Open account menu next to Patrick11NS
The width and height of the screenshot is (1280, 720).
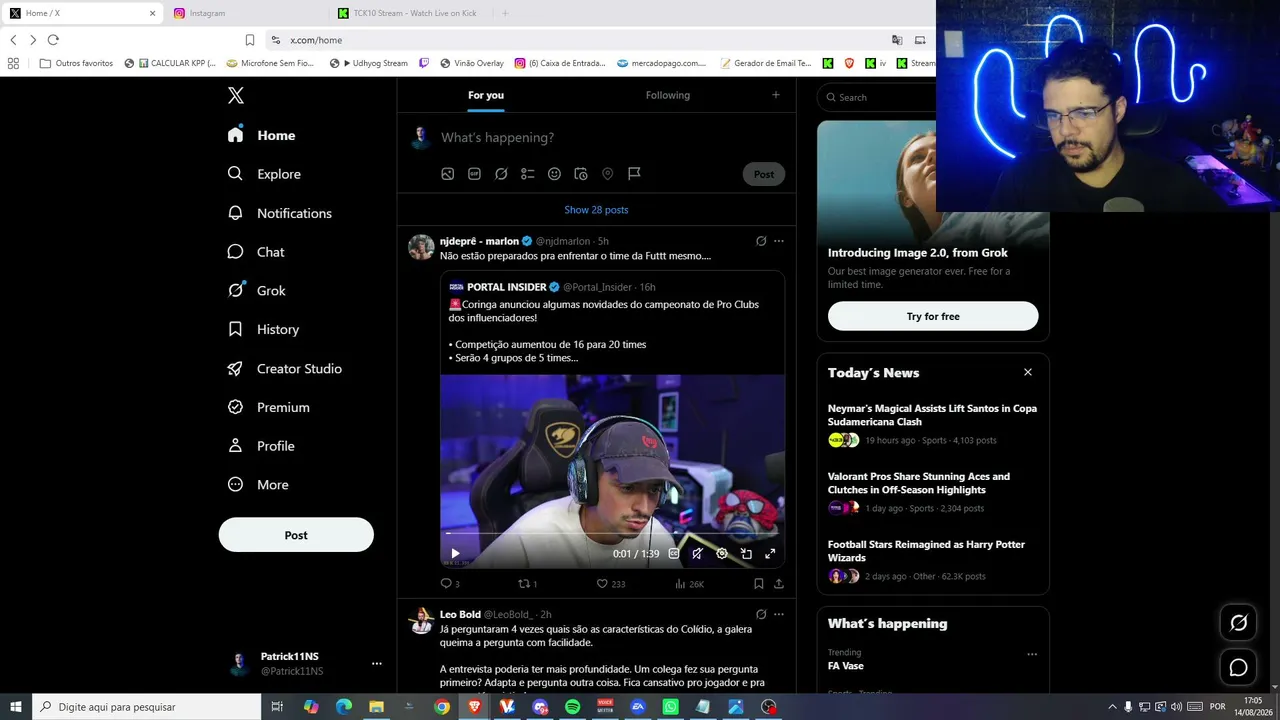tap(377, 664)
